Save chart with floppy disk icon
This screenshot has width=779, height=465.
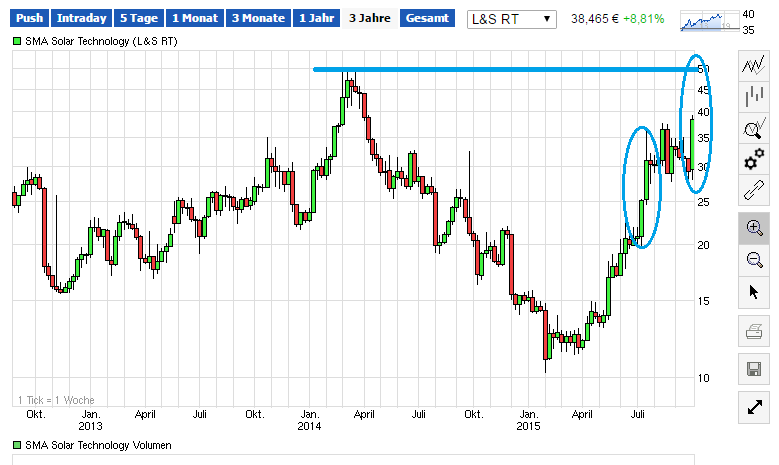(754, 369)
